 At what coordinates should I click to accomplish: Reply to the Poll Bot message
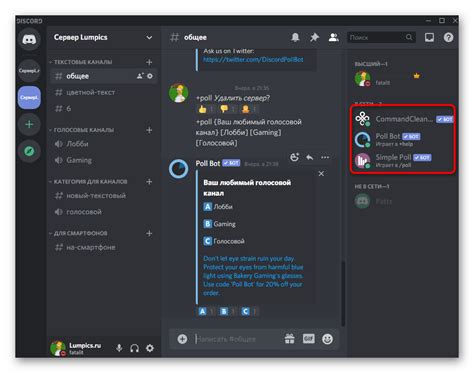click(x=310, y=157)
